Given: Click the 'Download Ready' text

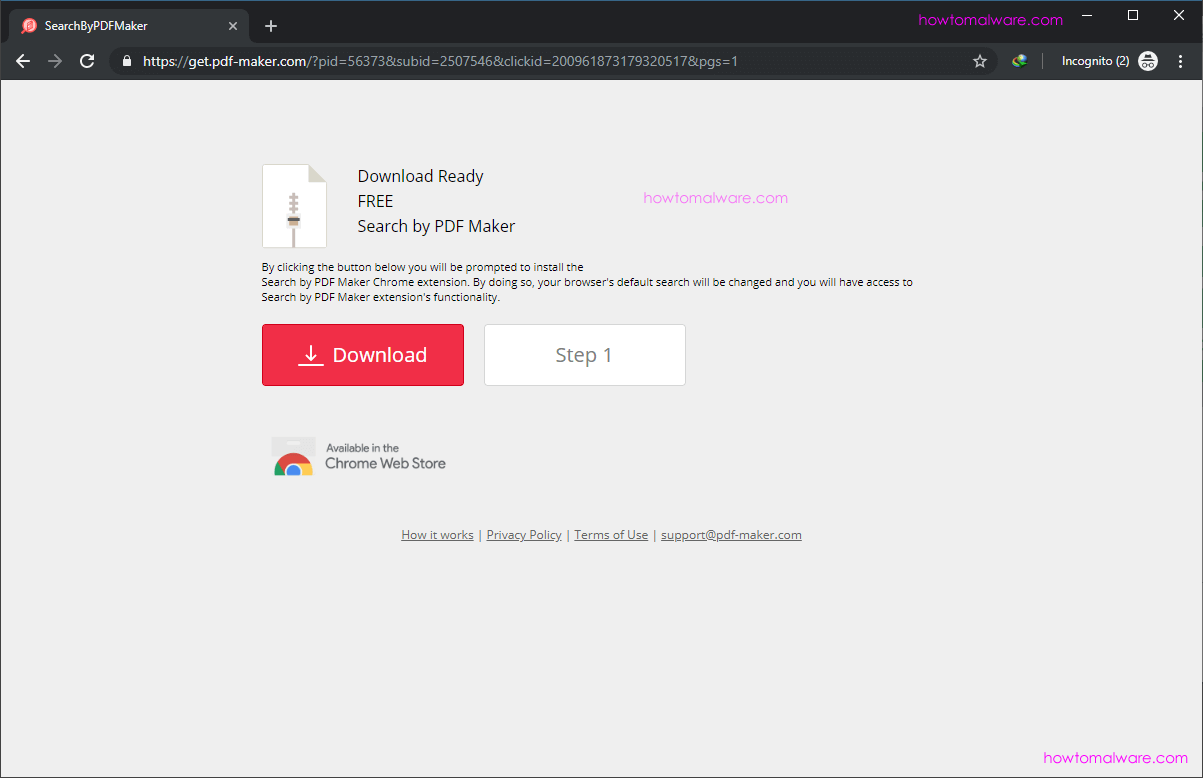Looking at the screenshot, I should [420, 176].
